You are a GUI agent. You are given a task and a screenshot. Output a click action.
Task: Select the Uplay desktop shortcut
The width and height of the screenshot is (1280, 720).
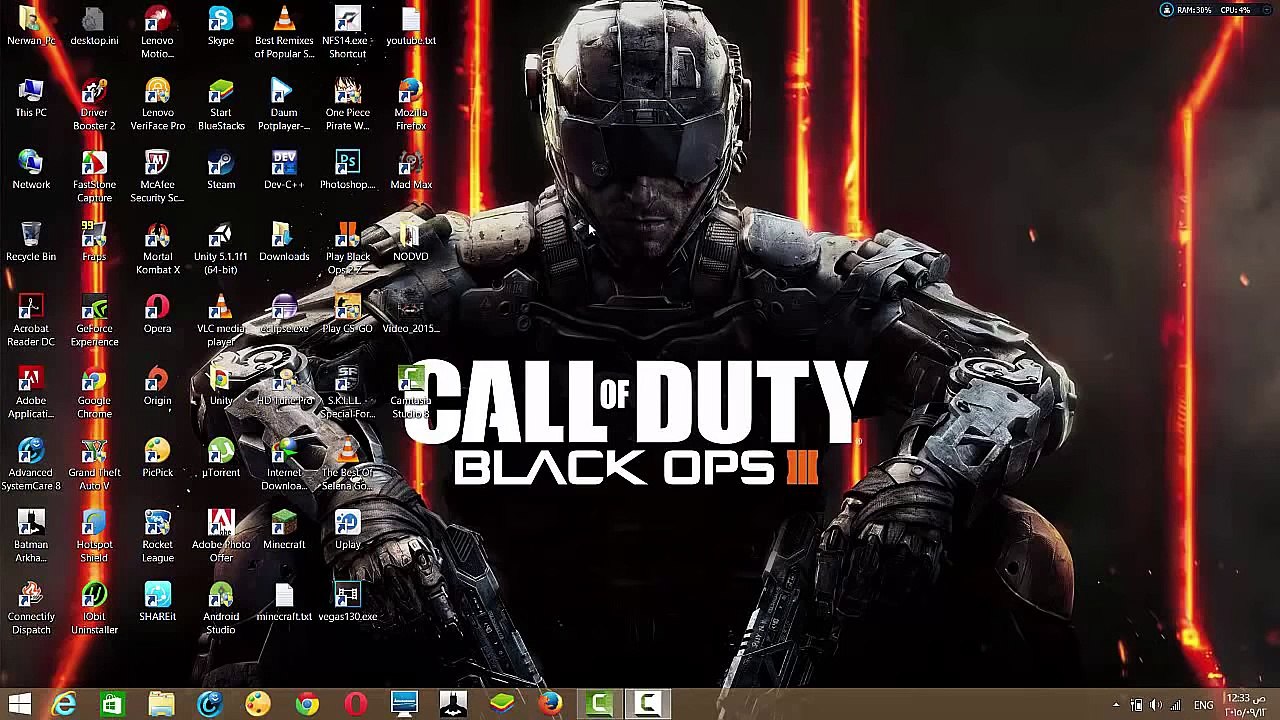point(347,531)
